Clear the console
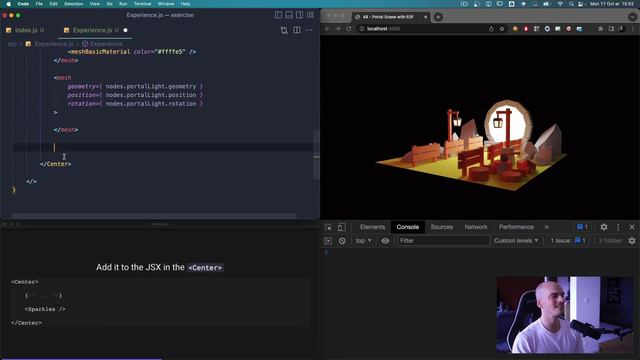640x360 pixels. (342, 241)
